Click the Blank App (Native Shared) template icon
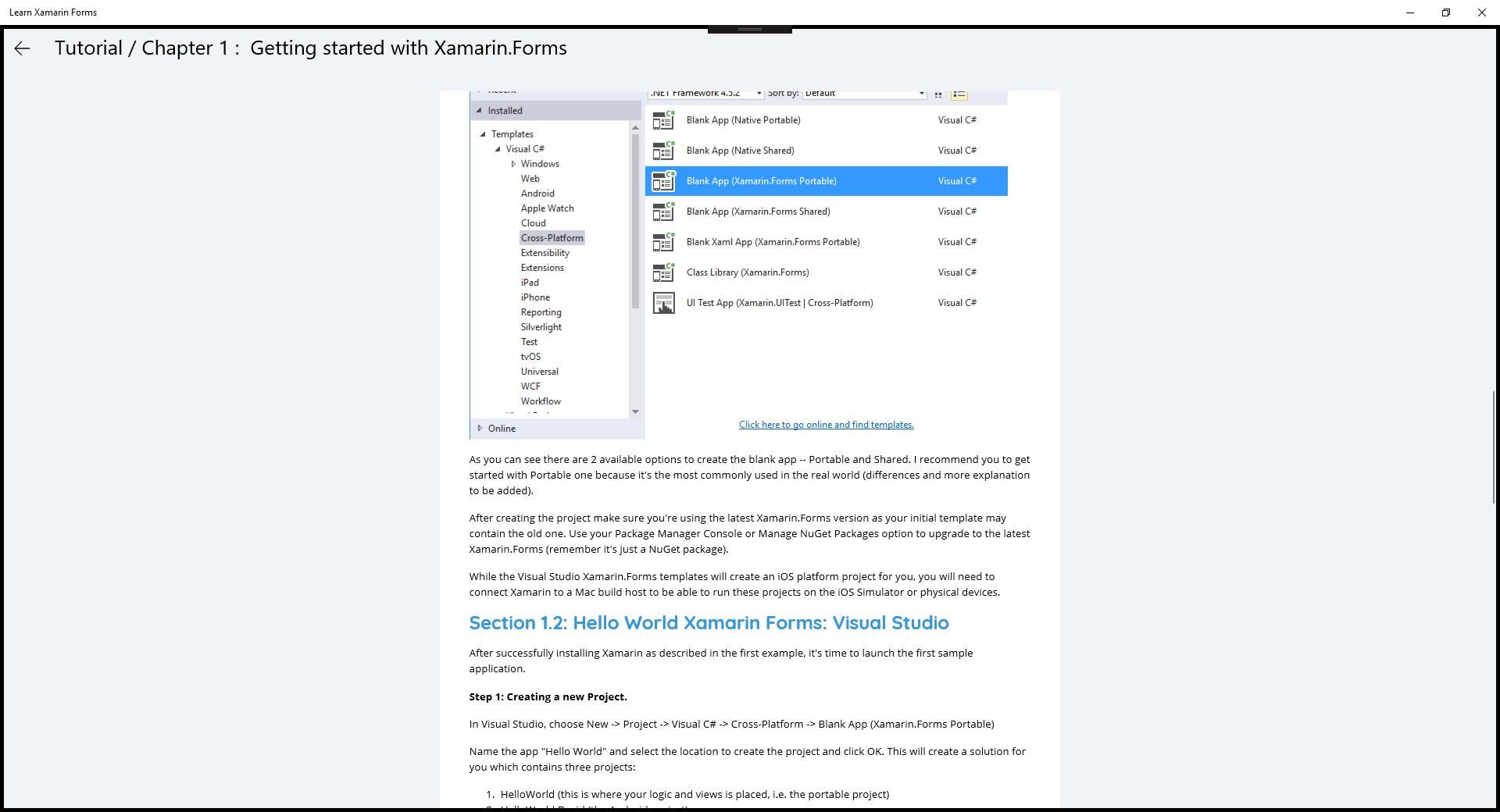The width and height of the screenshot is (1500, 812). tap(663, 151)
